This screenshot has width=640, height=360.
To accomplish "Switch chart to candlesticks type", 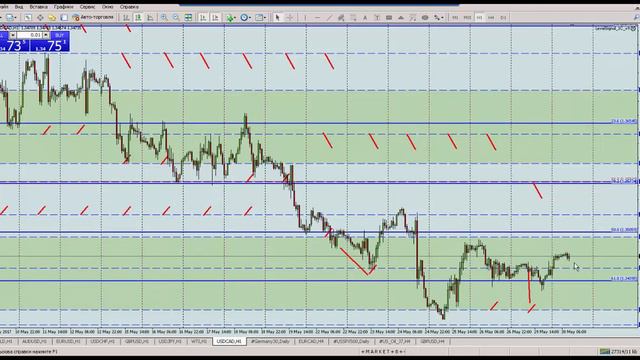I will coord(138,18).
